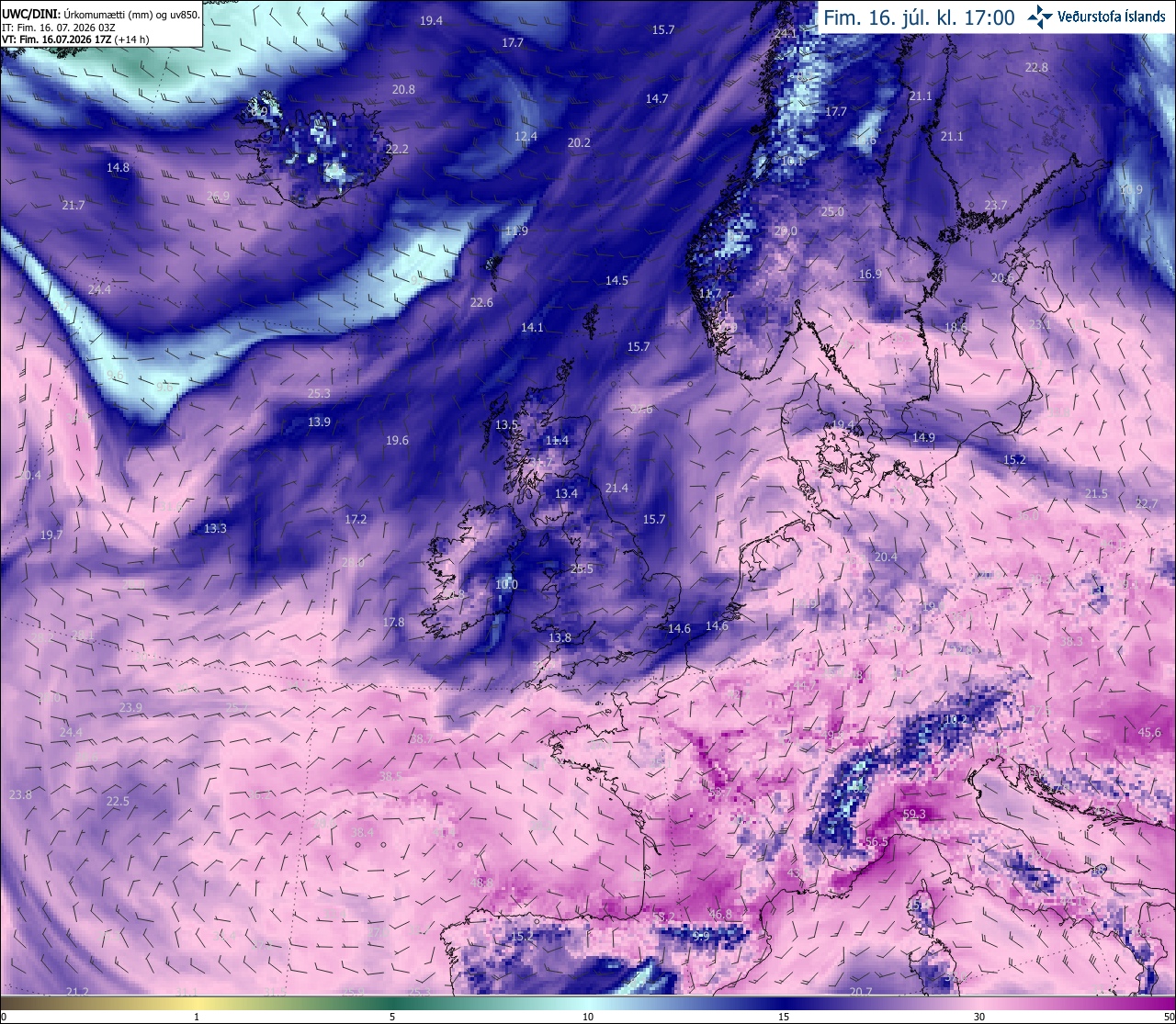Click the 59.3 value label over northern Italy

(914, 815)
